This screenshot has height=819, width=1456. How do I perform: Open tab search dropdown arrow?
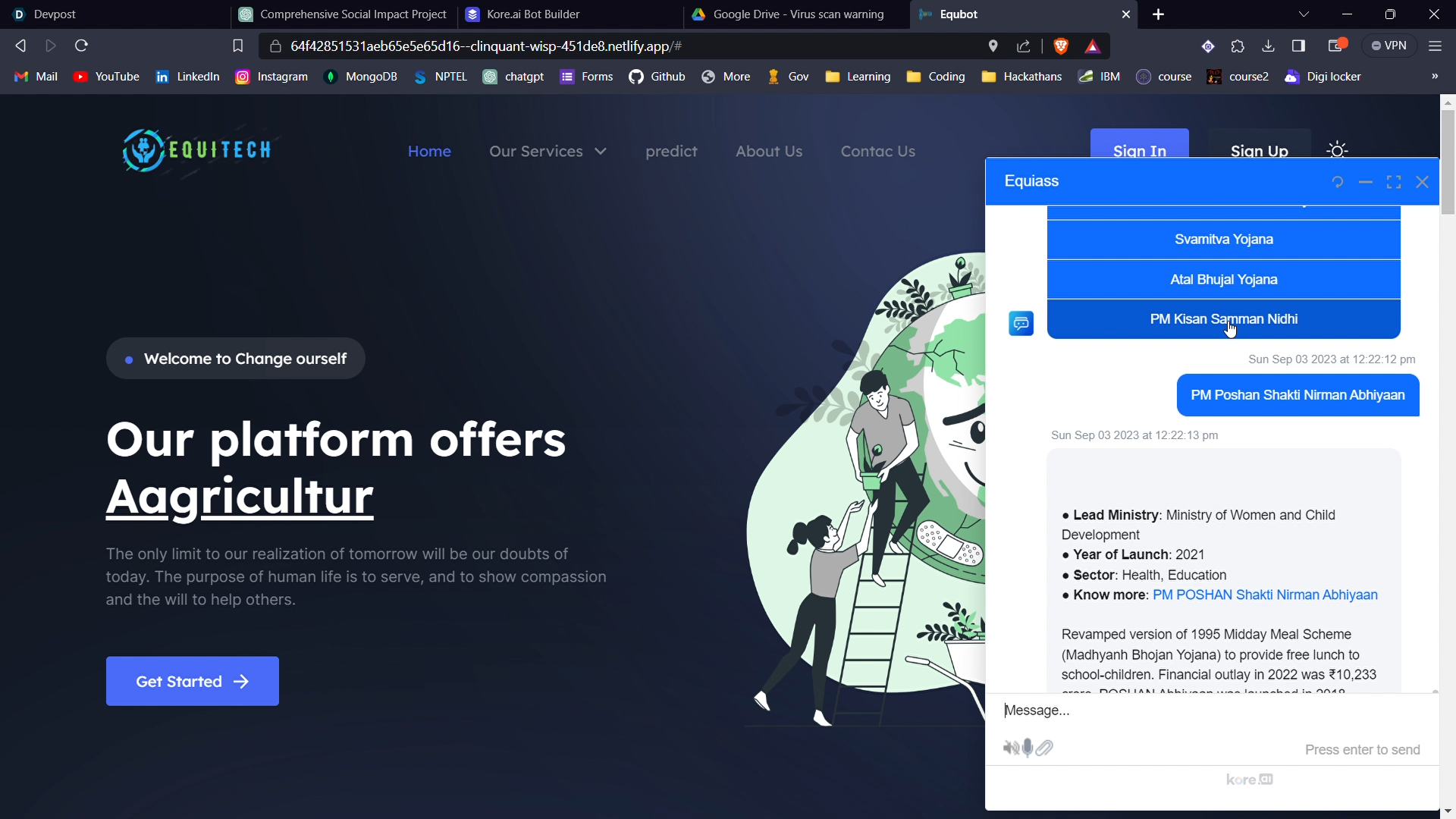point(1303,14)
